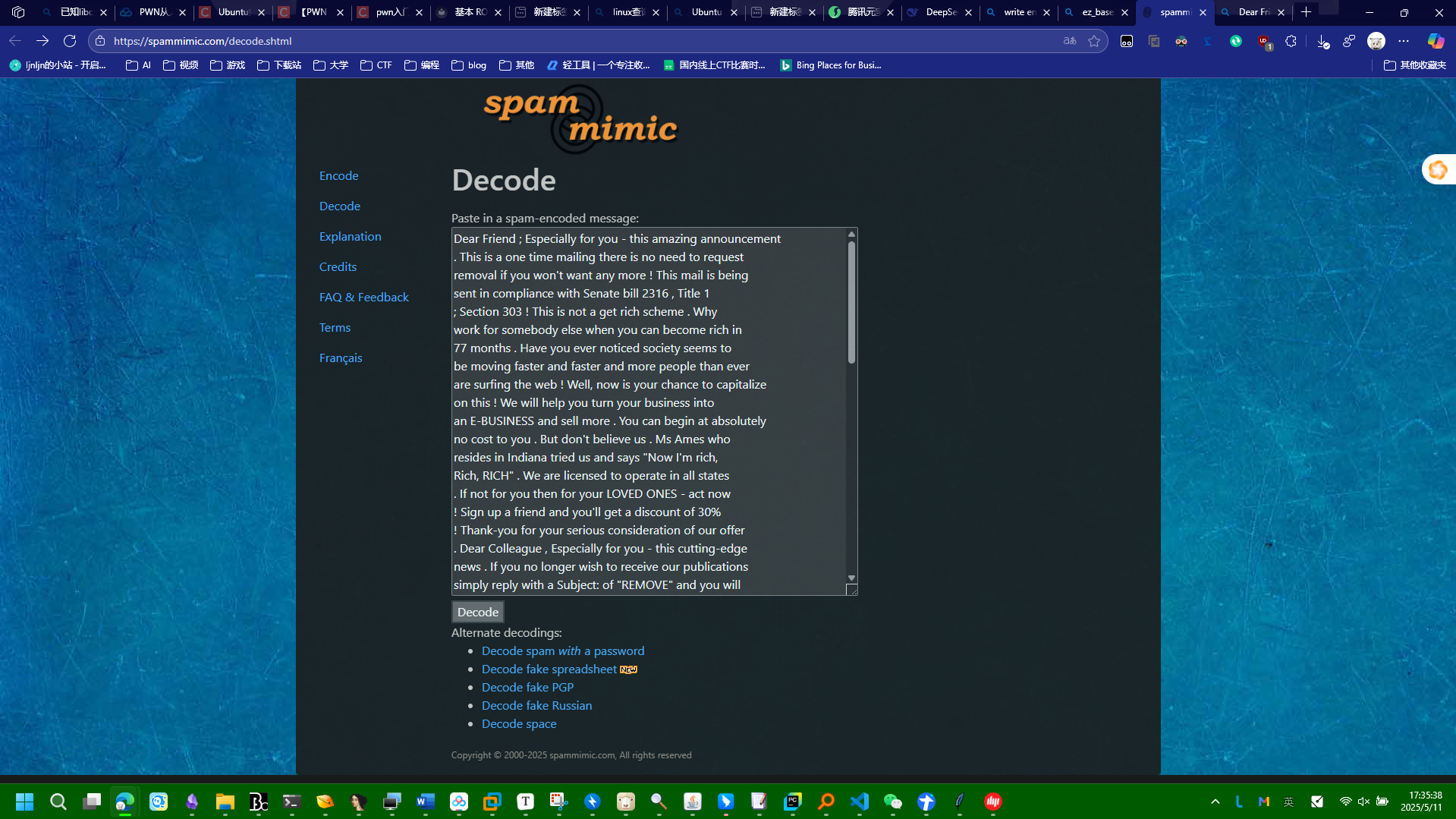Open a new browser tab
This screenshot has height=819, width=1456.
[1306, 12]
